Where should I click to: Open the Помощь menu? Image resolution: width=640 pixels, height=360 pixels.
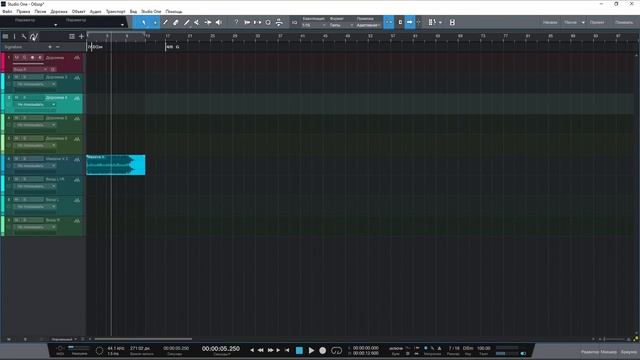click(x=174, y=11)
